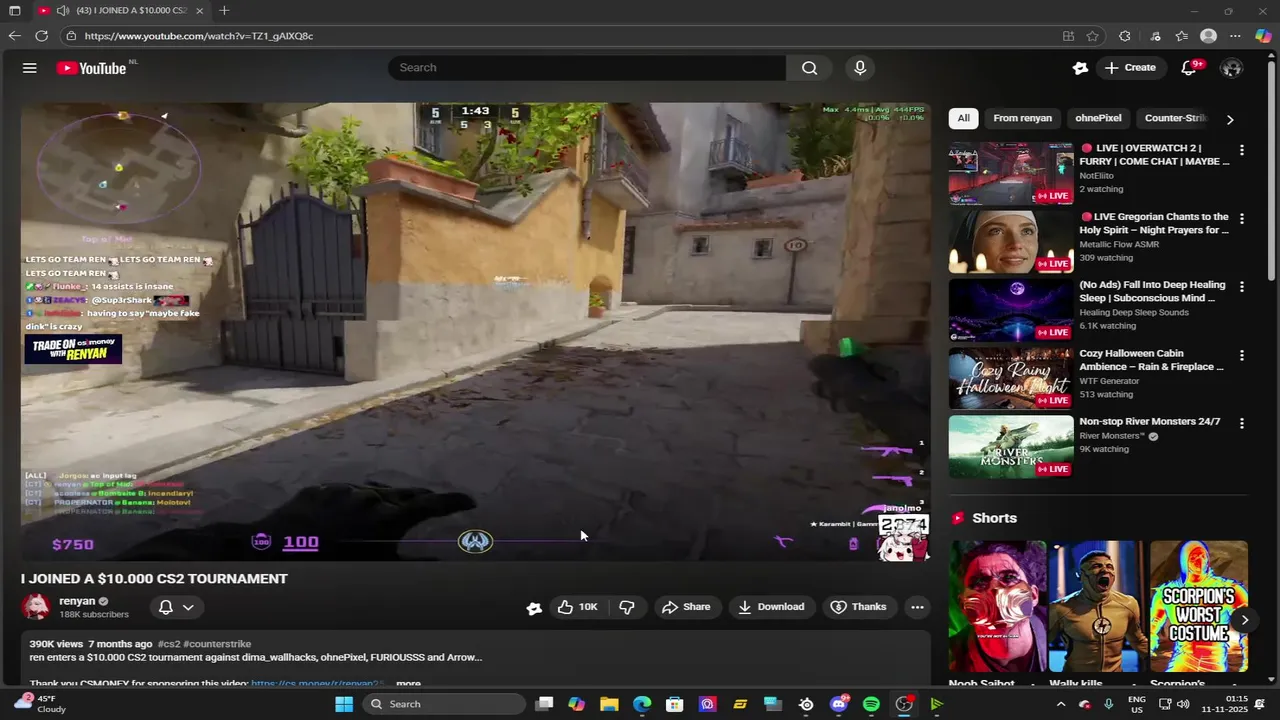Open Deep Healing Sleep live thumbnail
1280x720 pixels.
(x=1010, y=310)
